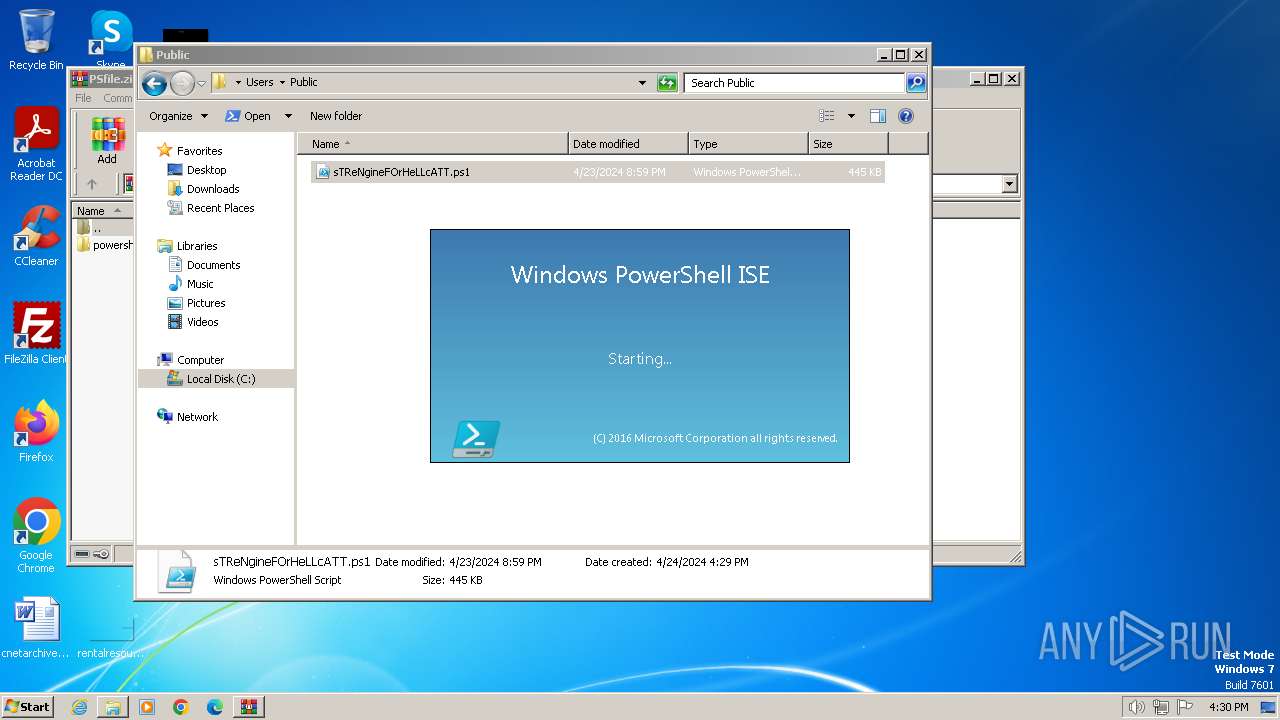Viewport: 1280px width, 720px height.
Task: Open Acrobat Reader DC desktop icon
Action: pos(36,145)
